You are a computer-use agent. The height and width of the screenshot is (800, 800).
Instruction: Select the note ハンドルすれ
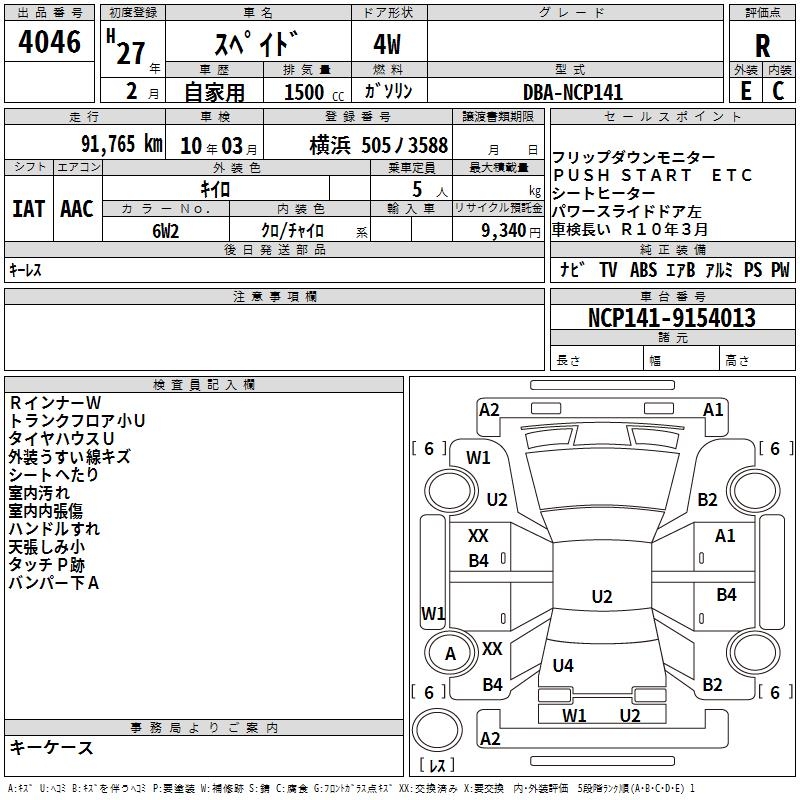tap(54, 529)
